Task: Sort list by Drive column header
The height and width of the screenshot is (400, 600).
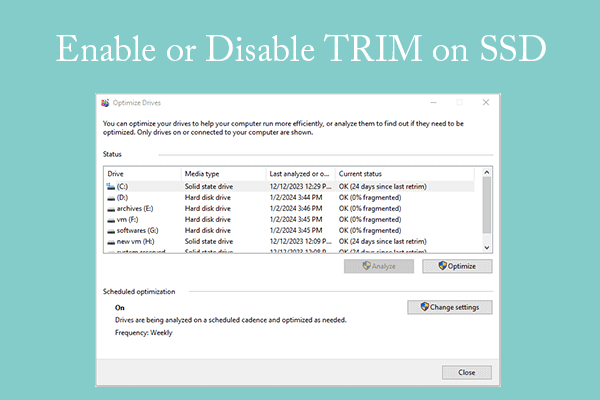Action: coord(142,174)
